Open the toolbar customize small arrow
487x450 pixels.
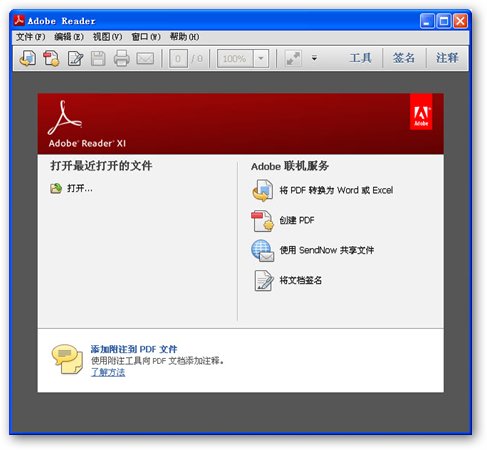coord(314,59)
